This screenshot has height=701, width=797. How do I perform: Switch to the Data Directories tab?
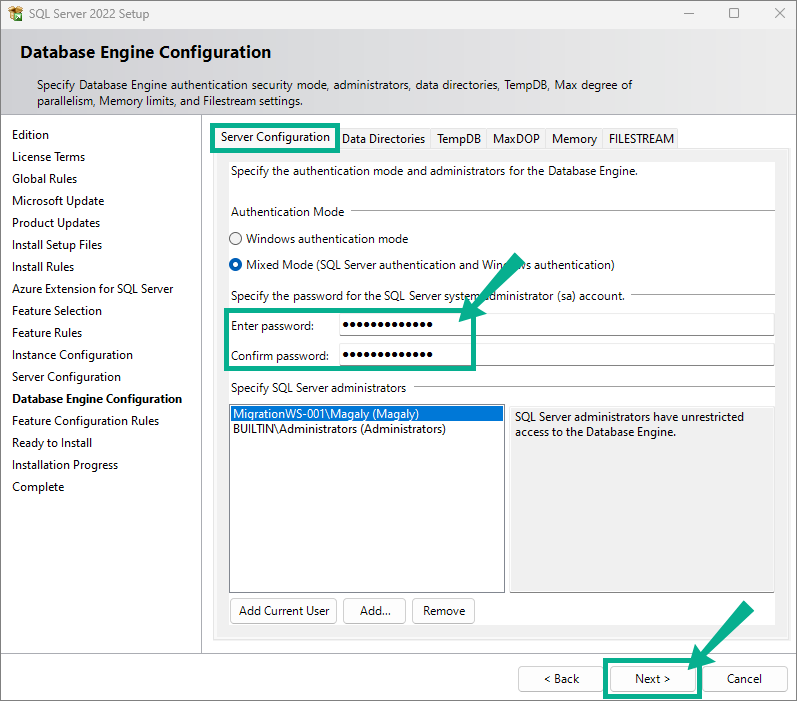coord(383,139)
